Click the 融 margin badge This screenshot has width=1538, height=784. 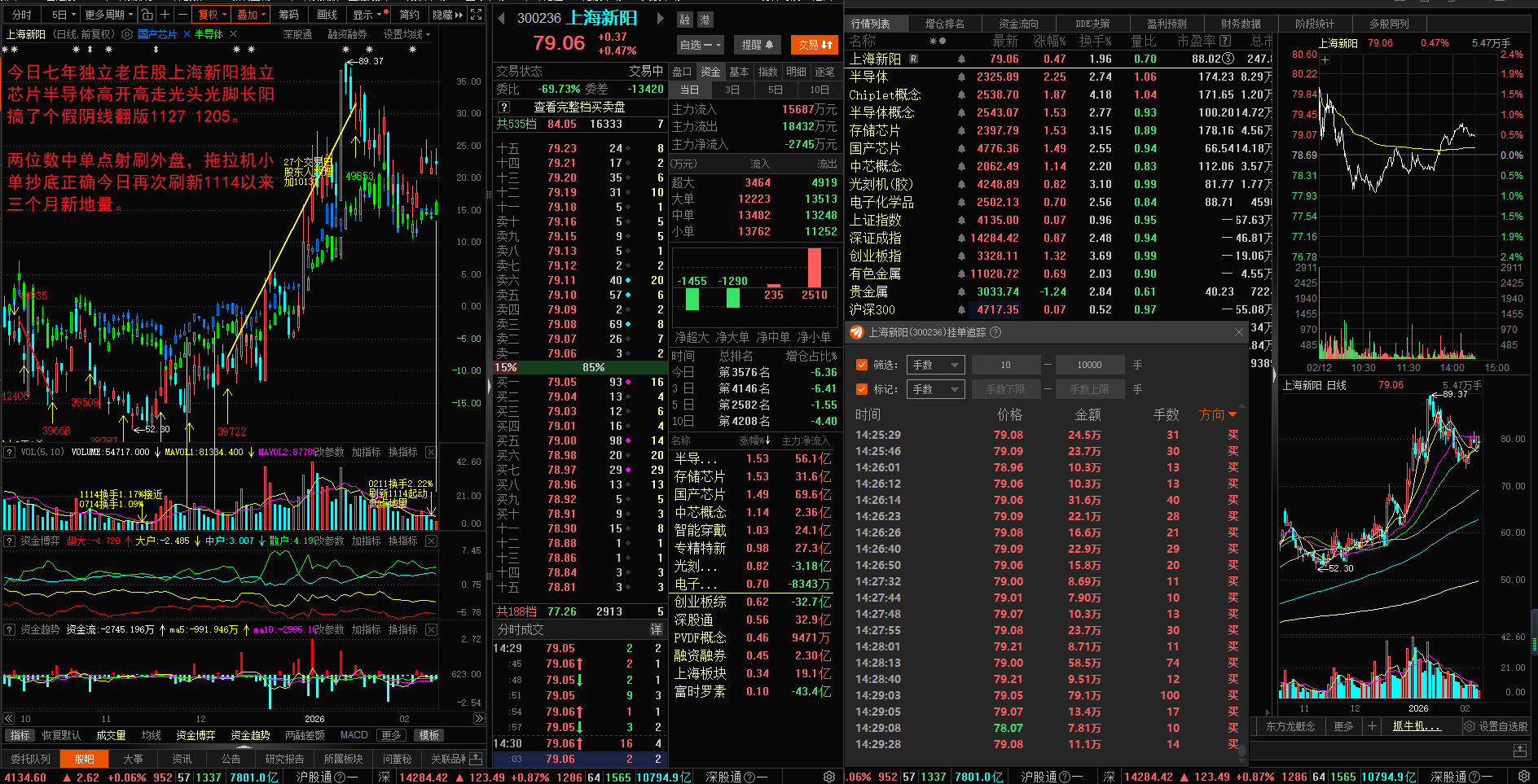685,20
